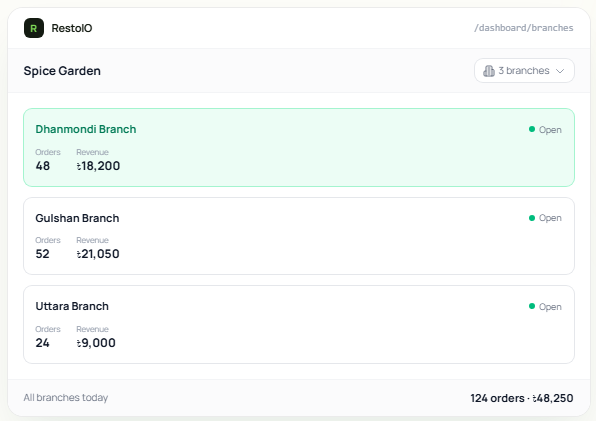
Task: Open the 3 branches dropdown
Action: coord(524,71)
